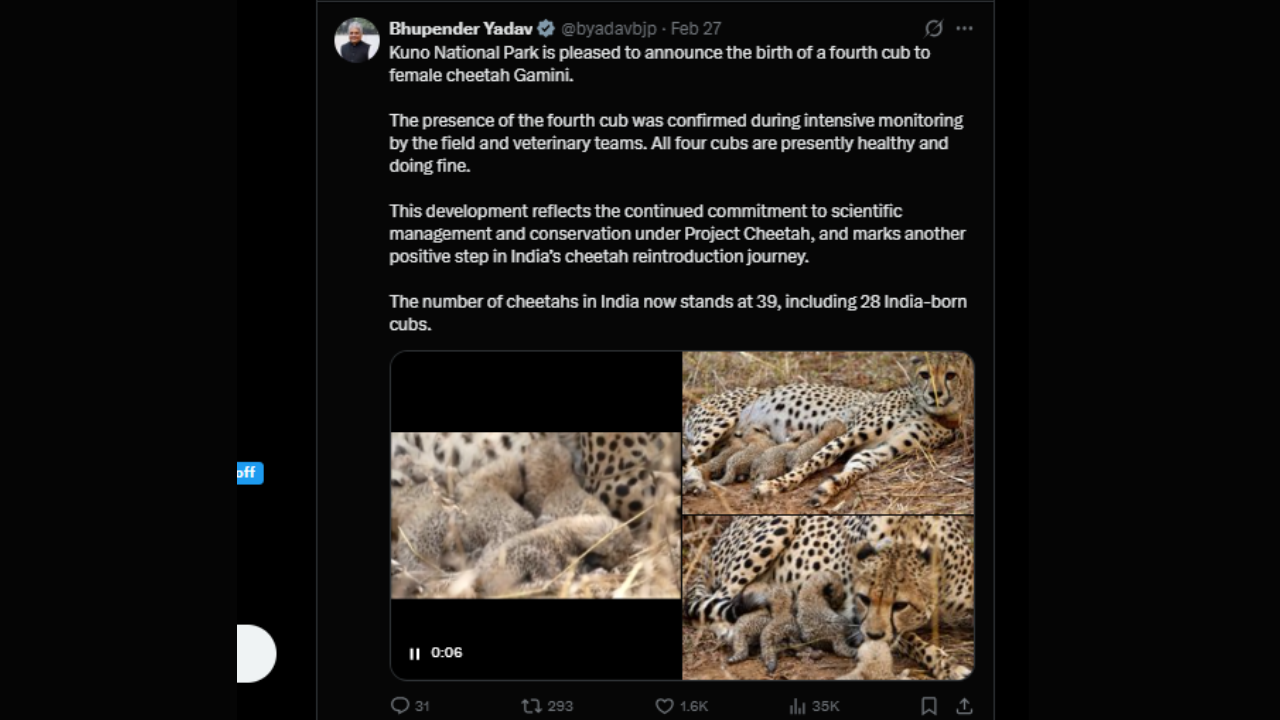Open the Feb 27 post timestamp
This screenshot has height=720, width=1280.
coord(695,29)
